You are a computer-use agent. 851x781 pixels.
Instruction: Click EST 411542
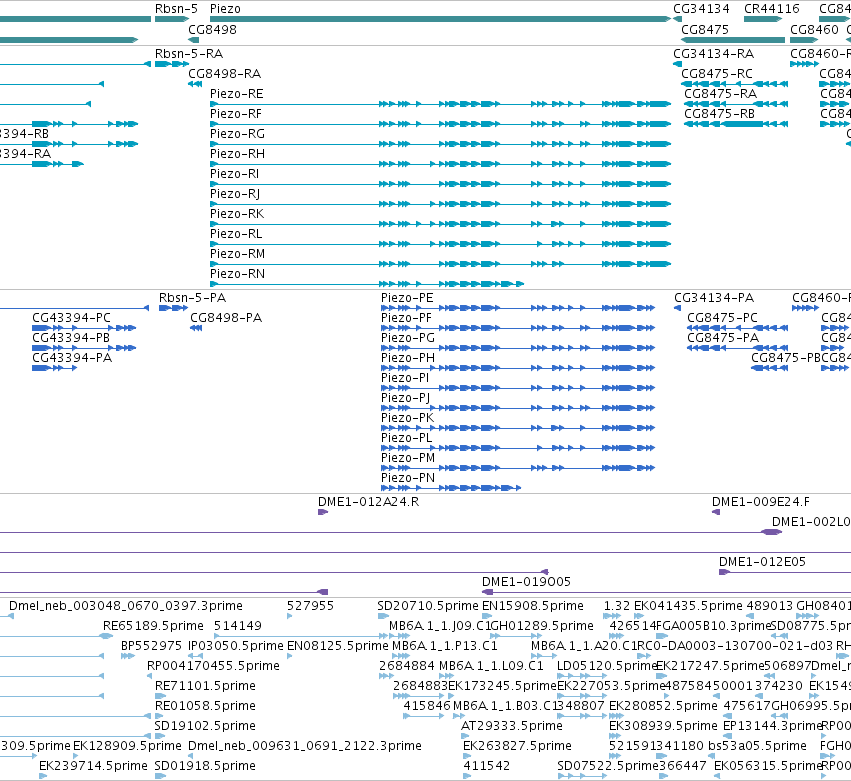486,766
